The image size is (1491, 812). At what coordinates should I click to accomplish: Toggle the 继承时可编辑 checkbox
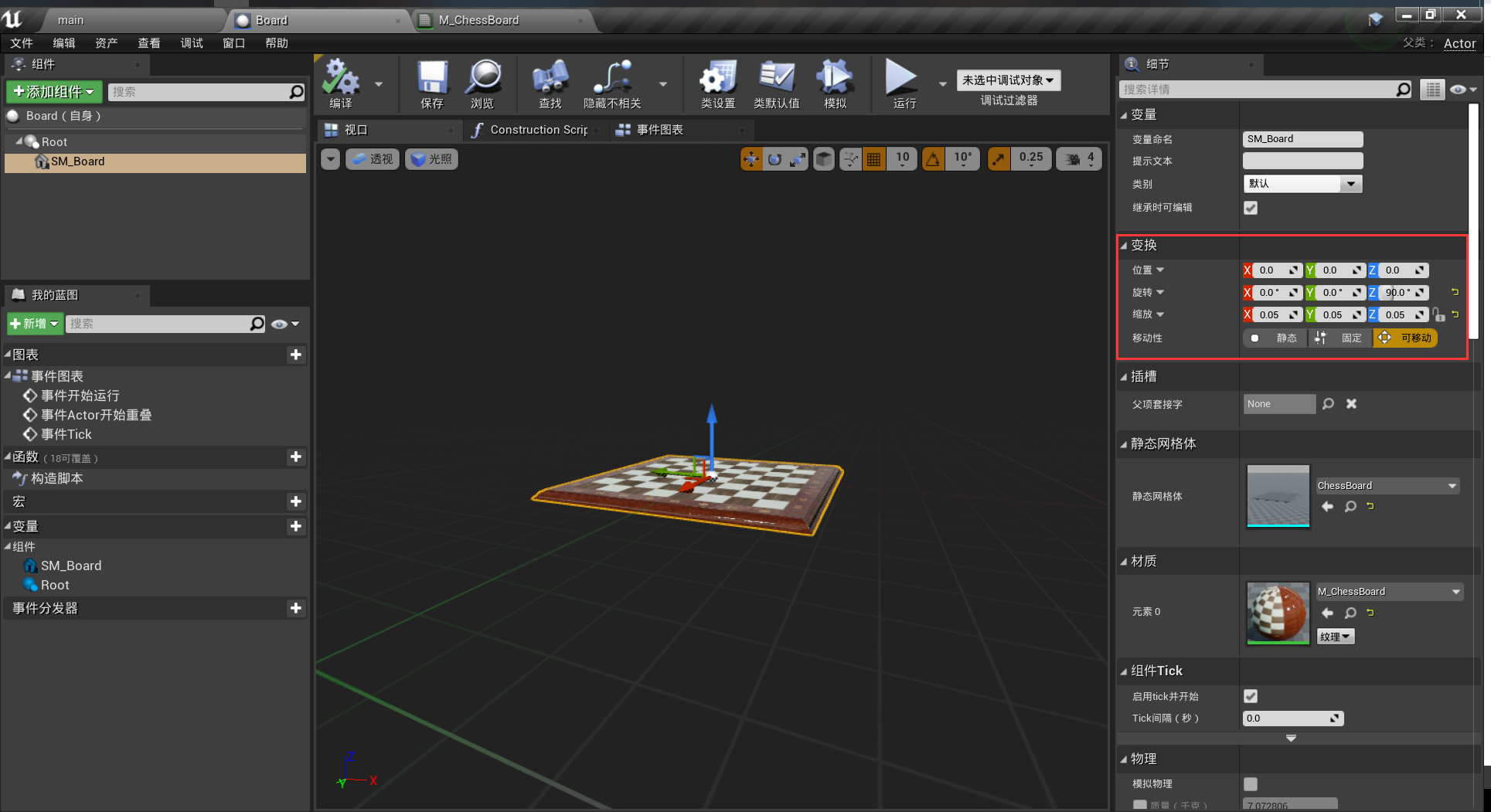(x=1250, y=208)
